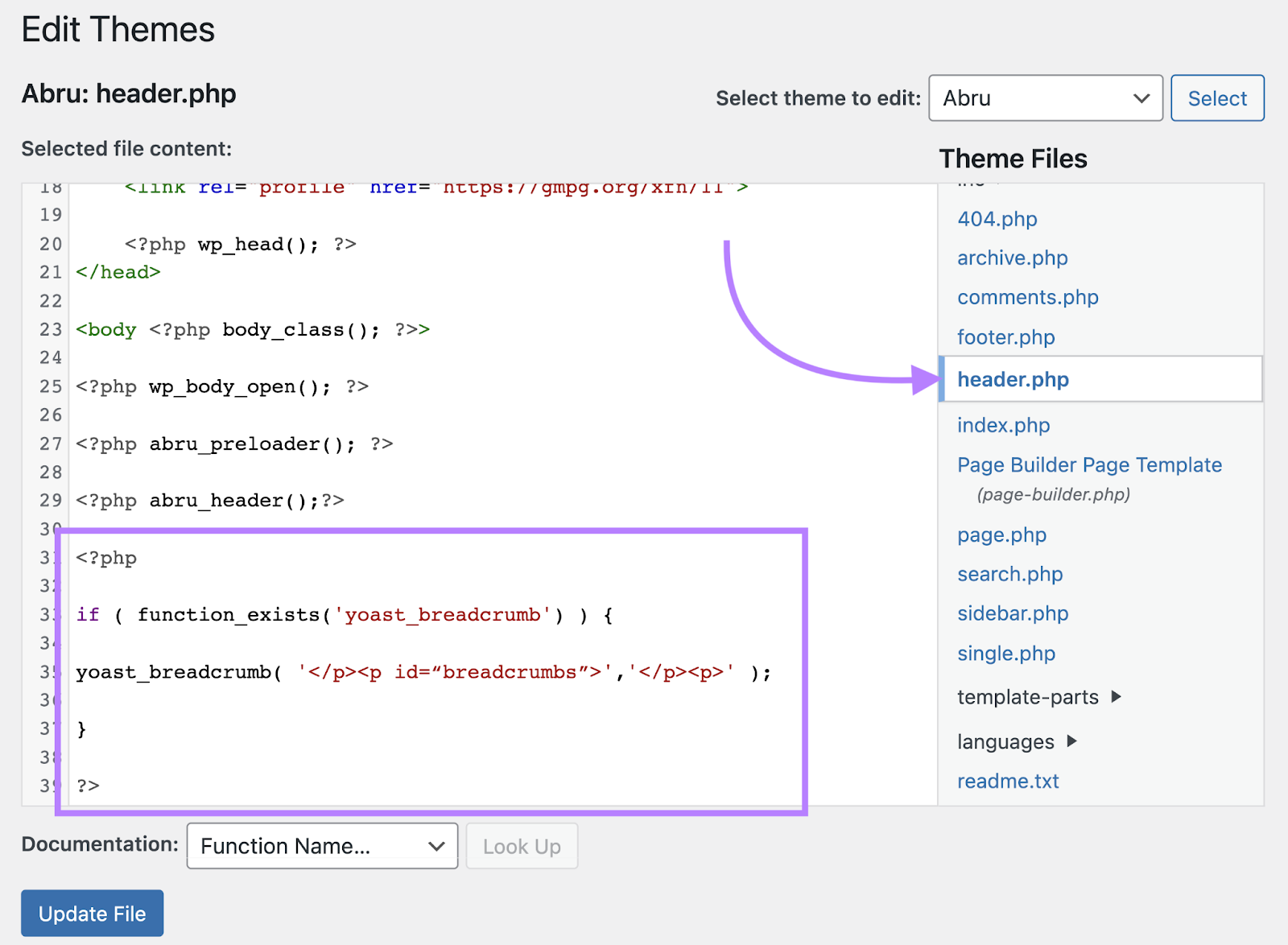Click the Documentation label
Viewport: 1288px width, 945px height.
coord(100,844)
